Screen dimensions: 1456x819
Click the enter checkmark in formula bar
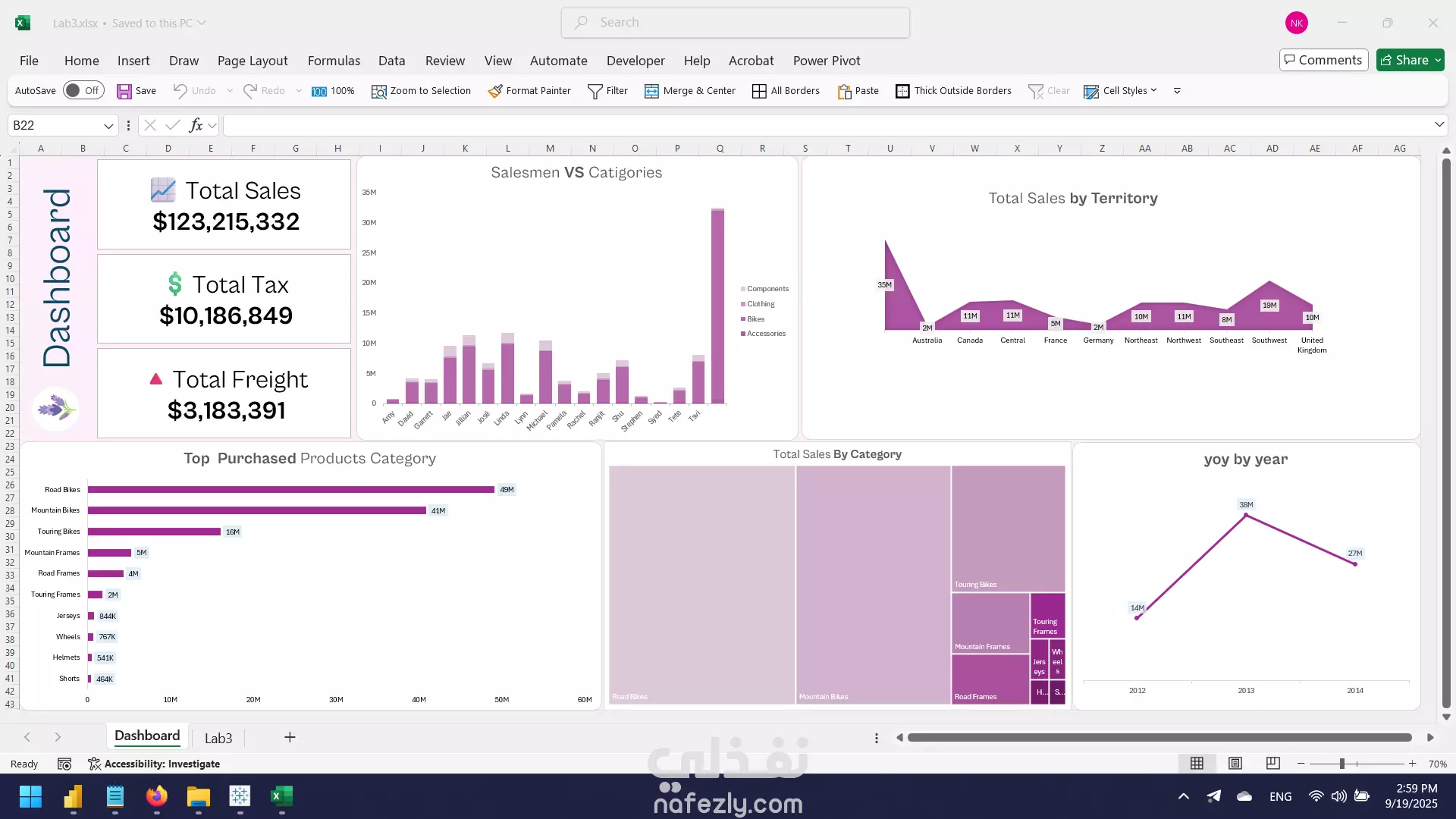pyautogui.click(x=173, y=125)
